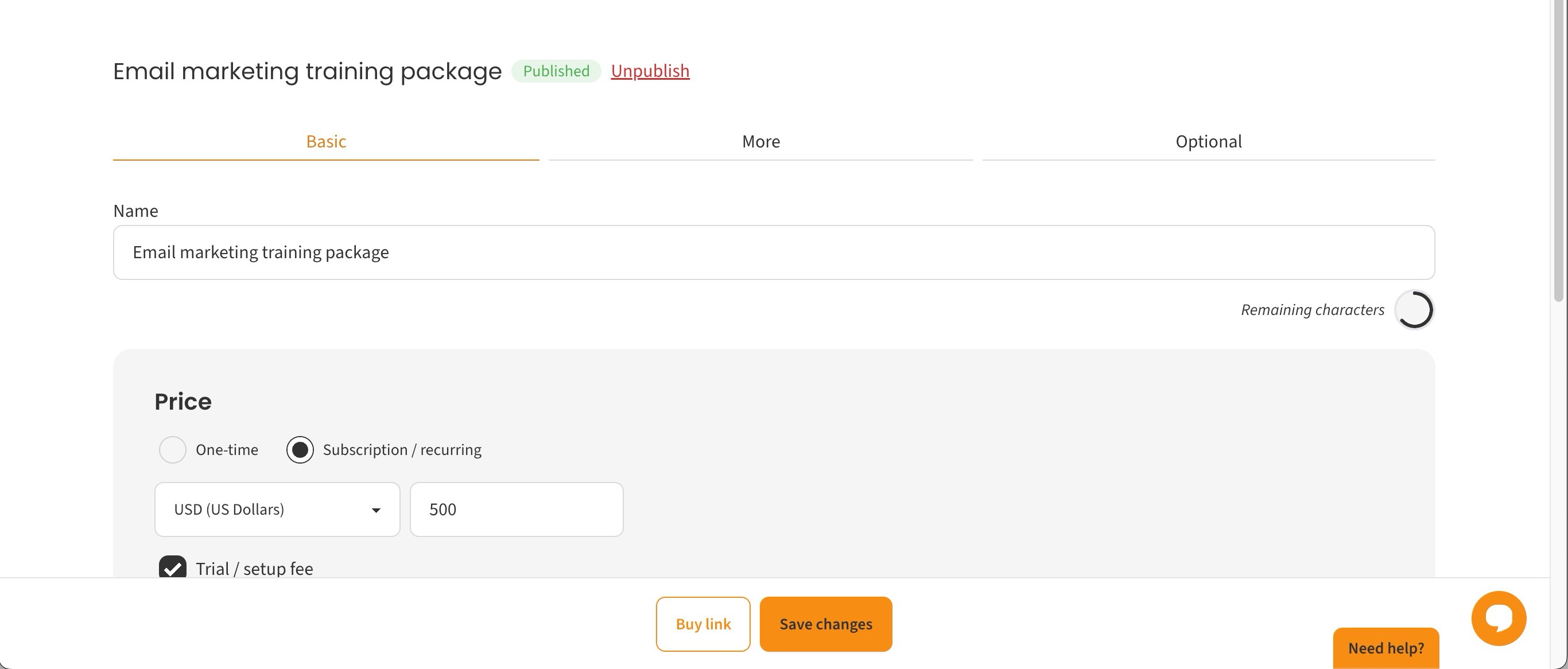Viewport: 1568px width, 669px height.
Task: Click the green Published status badge
Action: [556, 71]
